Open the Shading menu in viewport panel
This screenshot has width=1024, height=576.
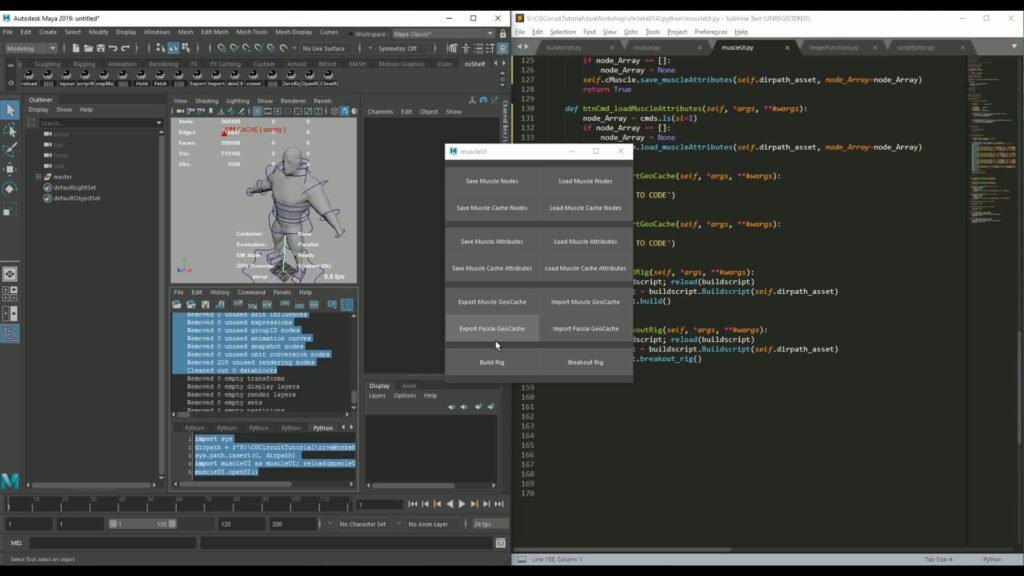206,101
